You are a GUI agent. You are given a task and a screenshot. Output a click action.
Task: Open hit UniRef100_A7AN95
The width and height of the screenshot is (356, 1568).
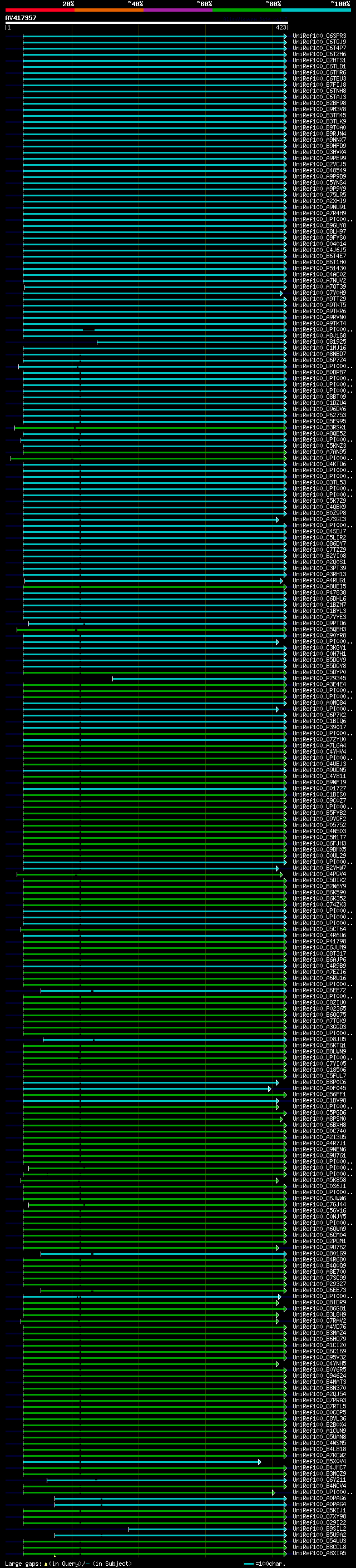click(x=319, y=452)
